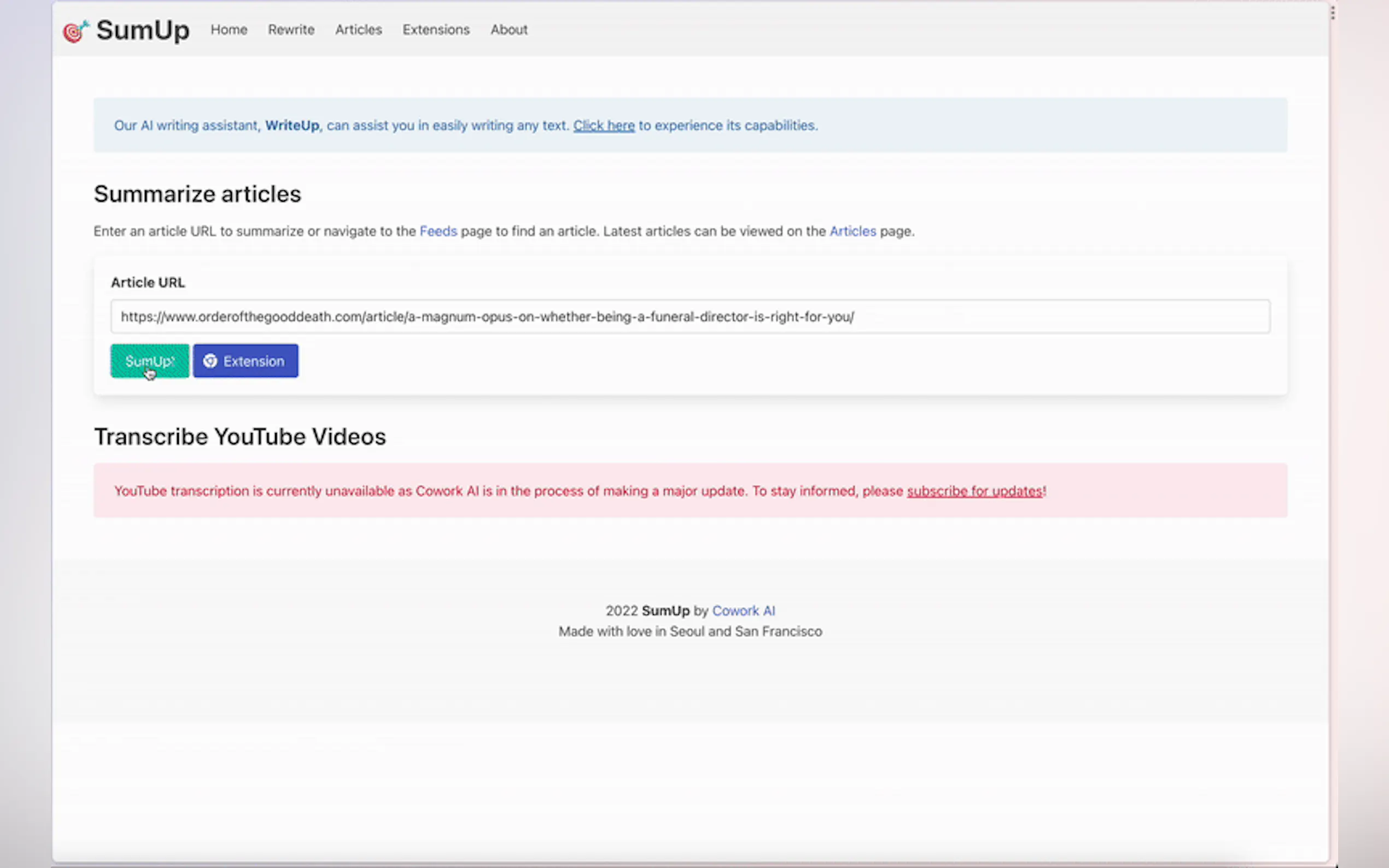The width and height of the screenshot is (1389, 868).
Task: Open the three-dot menu at top right
Action: click(x=1332, y=13)
